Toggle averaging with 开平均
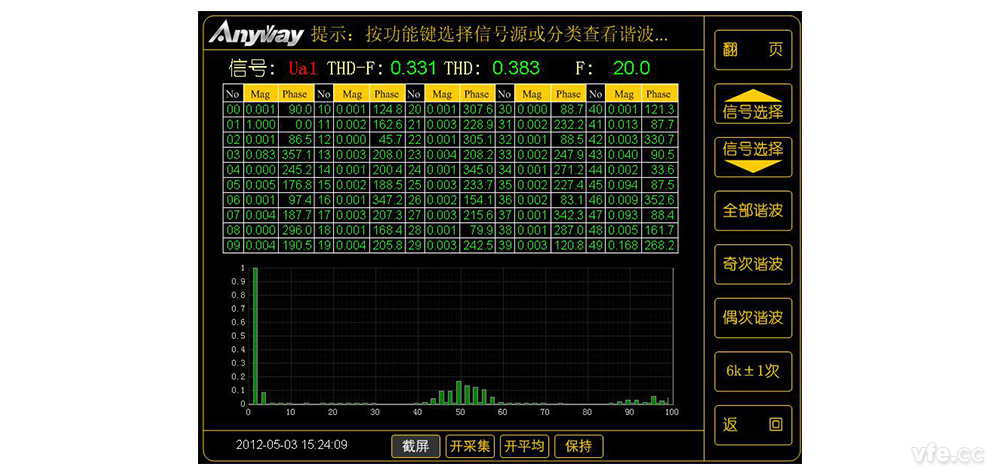1000x475 pixels. coord(524,446)
